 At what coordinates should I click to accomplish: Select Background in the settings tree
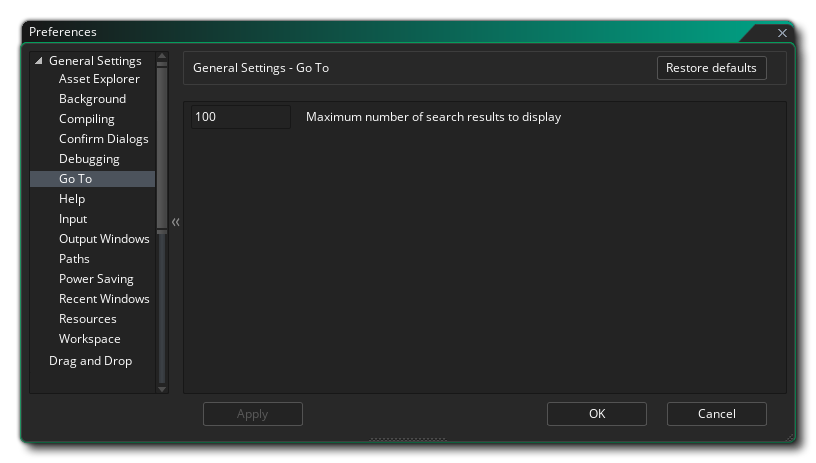click(x=92, y=99)
